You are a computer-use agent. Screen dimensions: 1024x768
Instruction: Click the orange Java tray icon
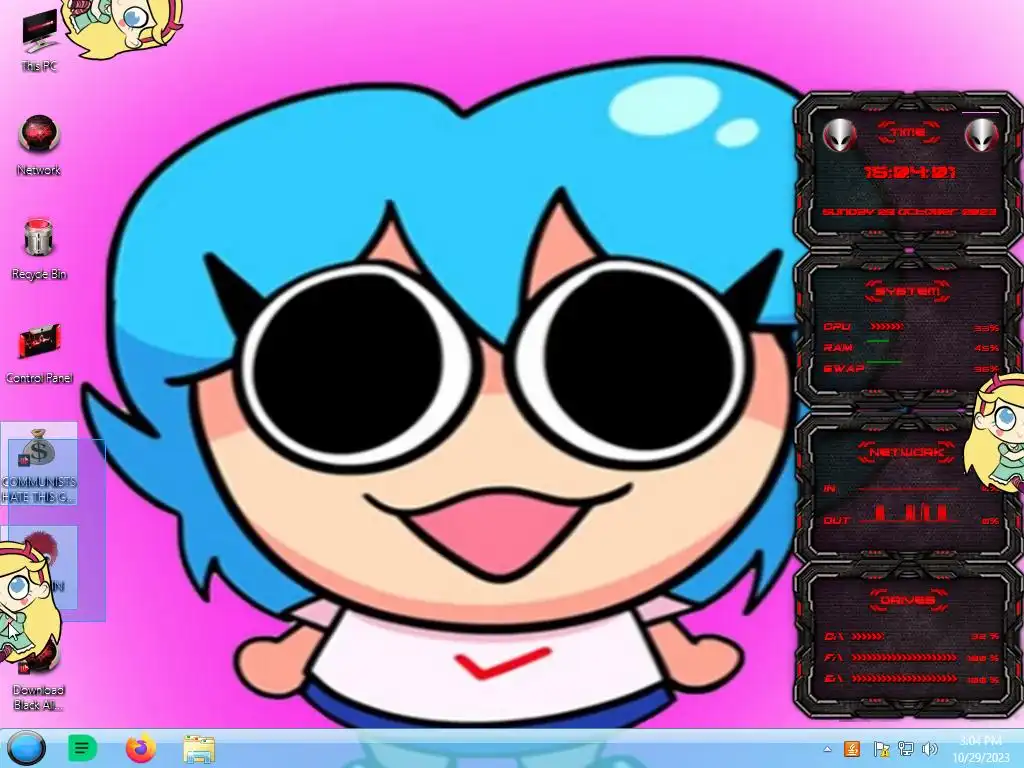(852, 748)
